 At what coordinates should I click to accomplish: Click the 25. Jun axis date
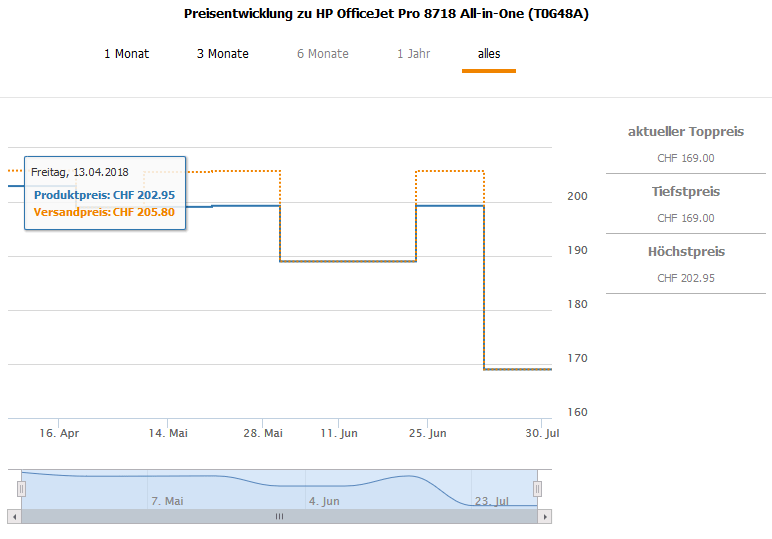(426, 434)
